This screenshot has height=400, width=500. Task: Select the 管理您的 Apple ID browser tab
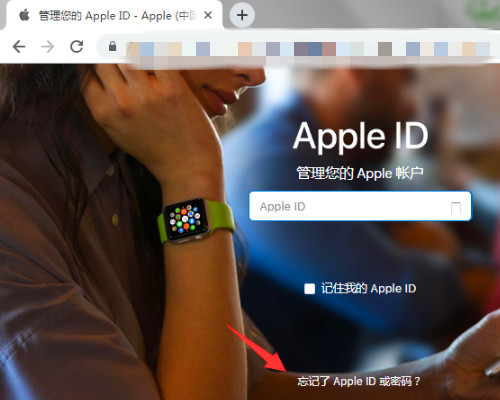112,15
